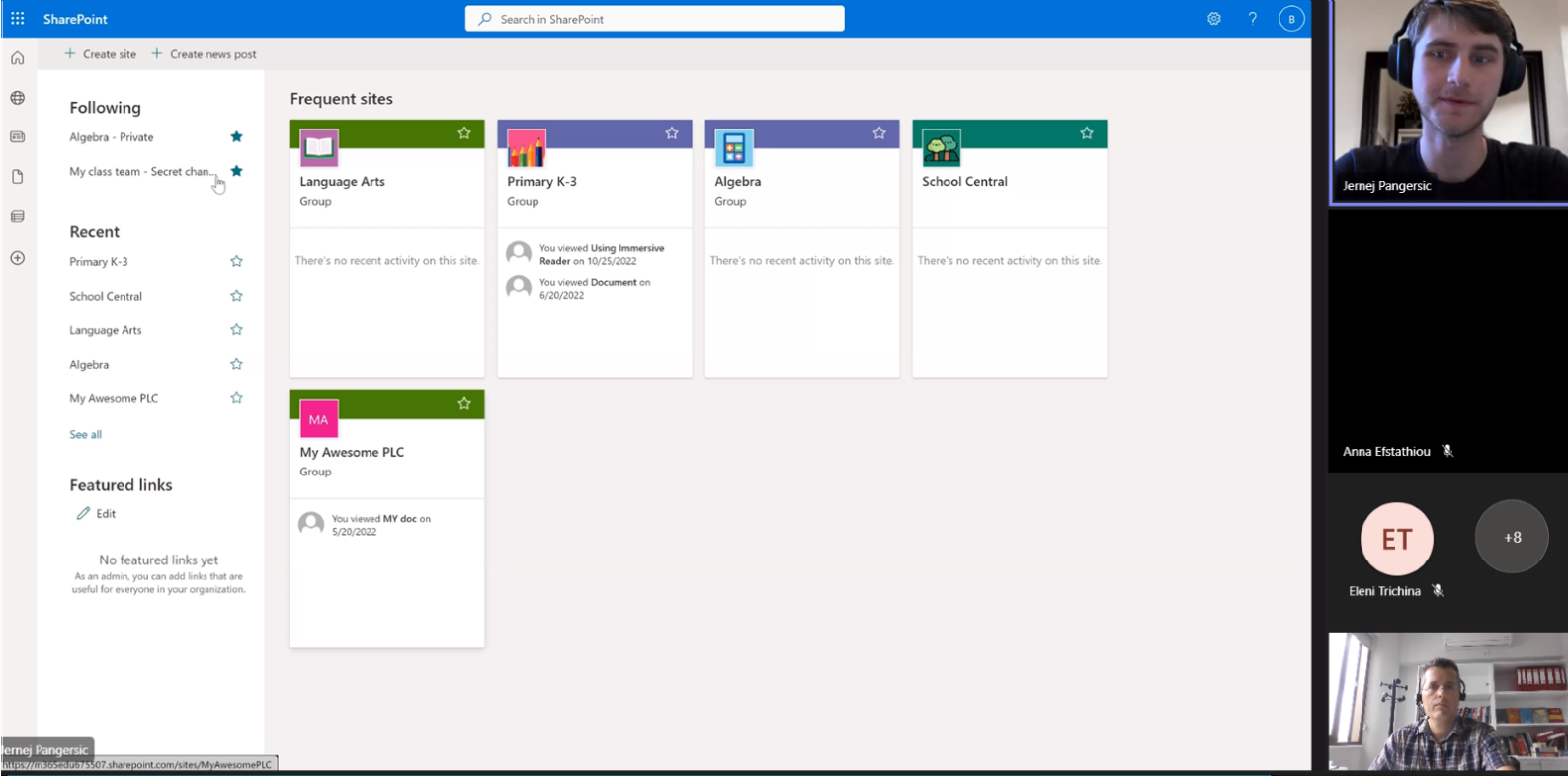This screenshot has width=1568, height=776.
Task: Open the app launcher waffle icon
Action: (18, 19)
